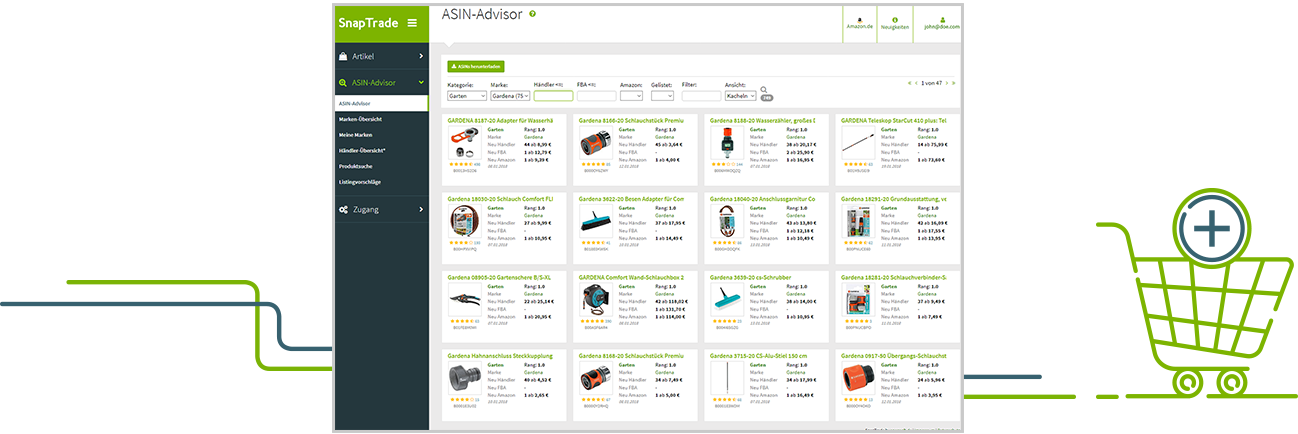
Task: Expand the Artikel sidebar section
Action: [x=382, y=57]
